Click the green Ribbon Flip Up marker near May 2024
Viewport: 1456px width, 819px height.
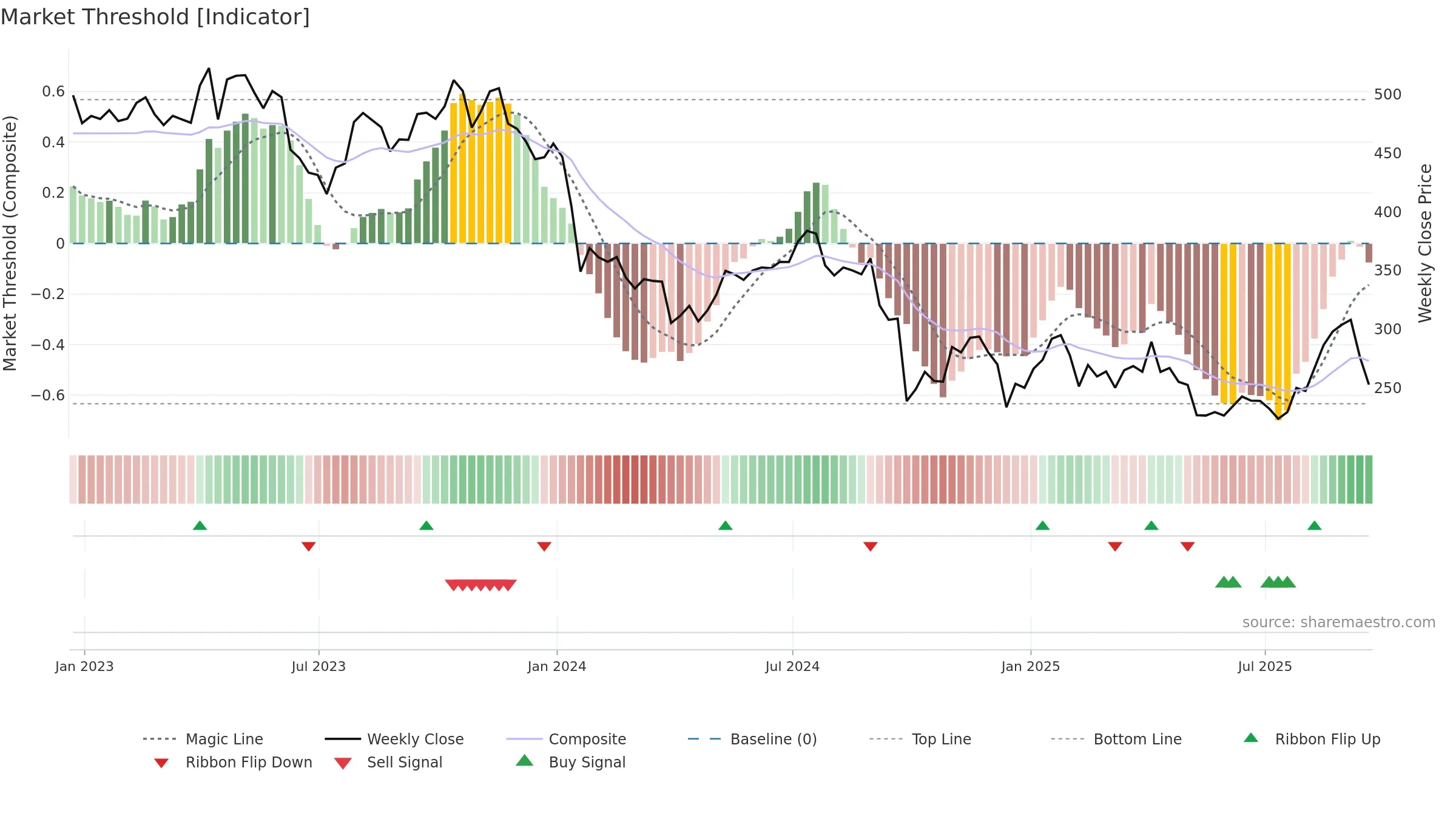[726, 525]
